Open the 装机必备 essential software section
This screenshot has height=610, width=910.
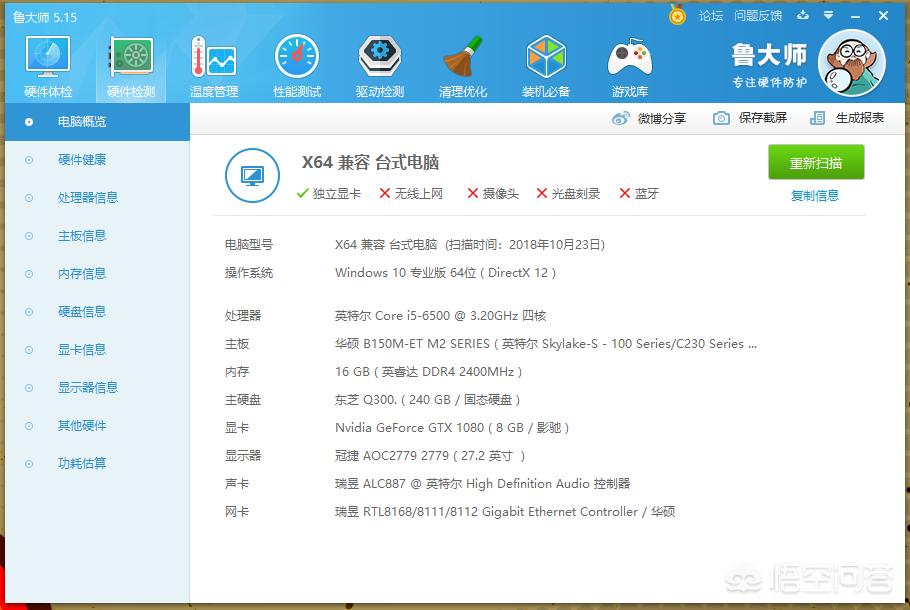tap(546, 66)
